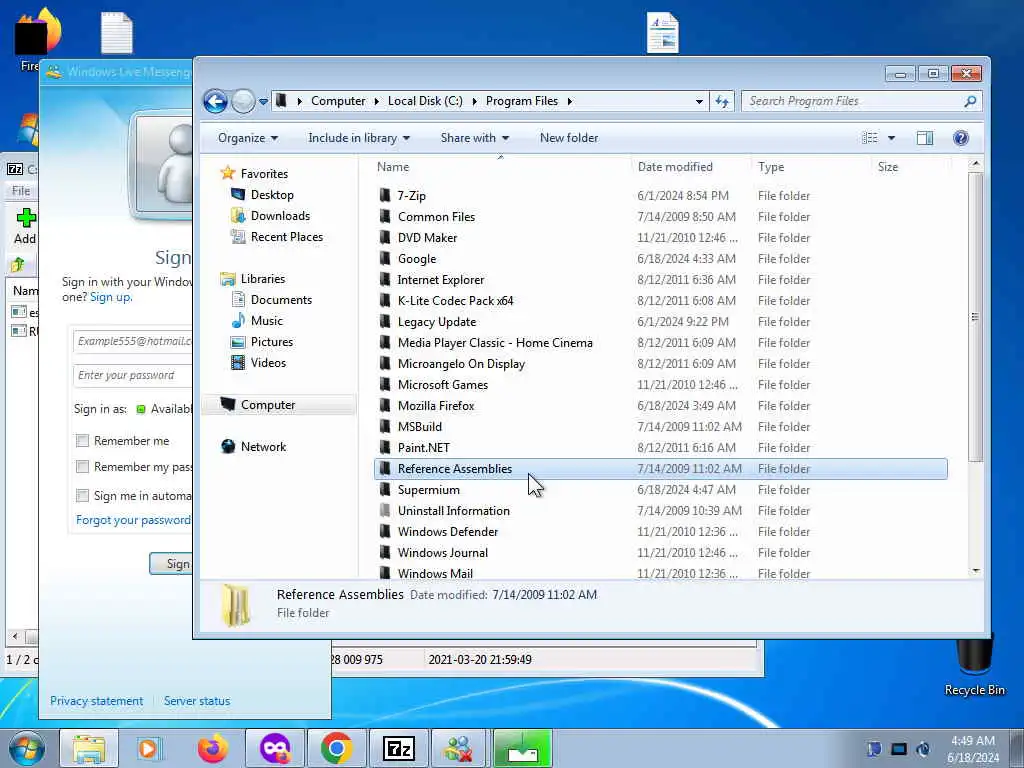The image size is (1024, 768).
Task: Open File menu in 7-Zip window
Action: pyautogui.click(x=21, y=191)
